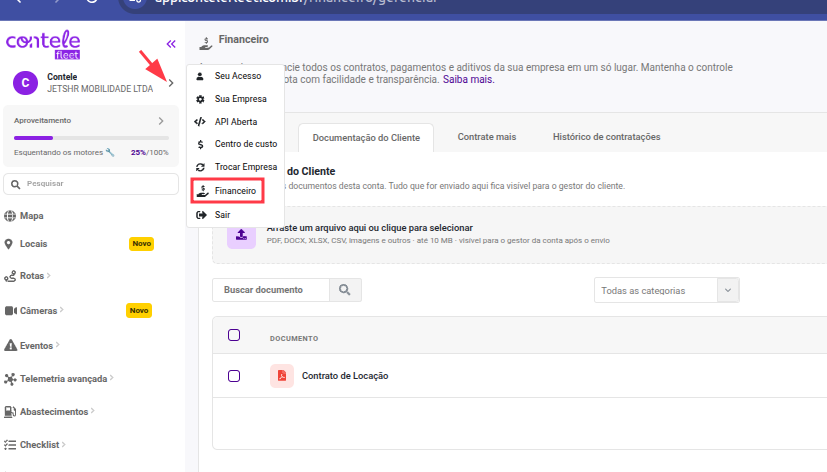The height and width of the screenshot is (472, 827).
Task: Focus the Buscar documento input field
Action: 271,290
